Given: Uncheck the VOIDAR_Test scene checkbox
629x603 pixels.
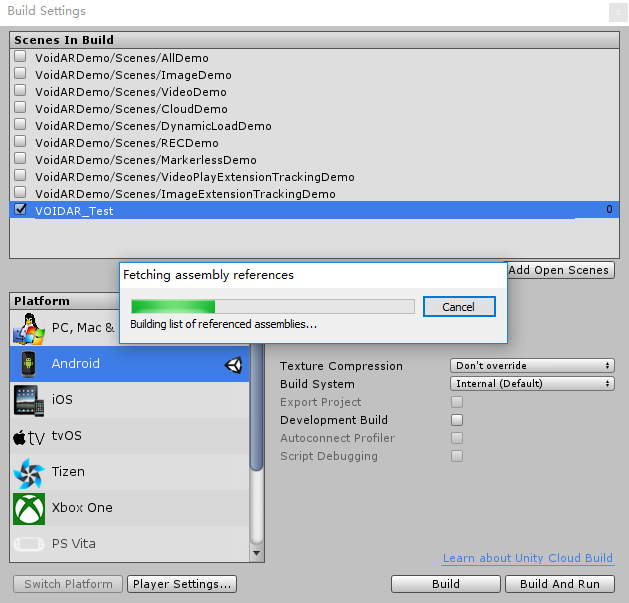Looking at the screenshot, I should point(20,209).
